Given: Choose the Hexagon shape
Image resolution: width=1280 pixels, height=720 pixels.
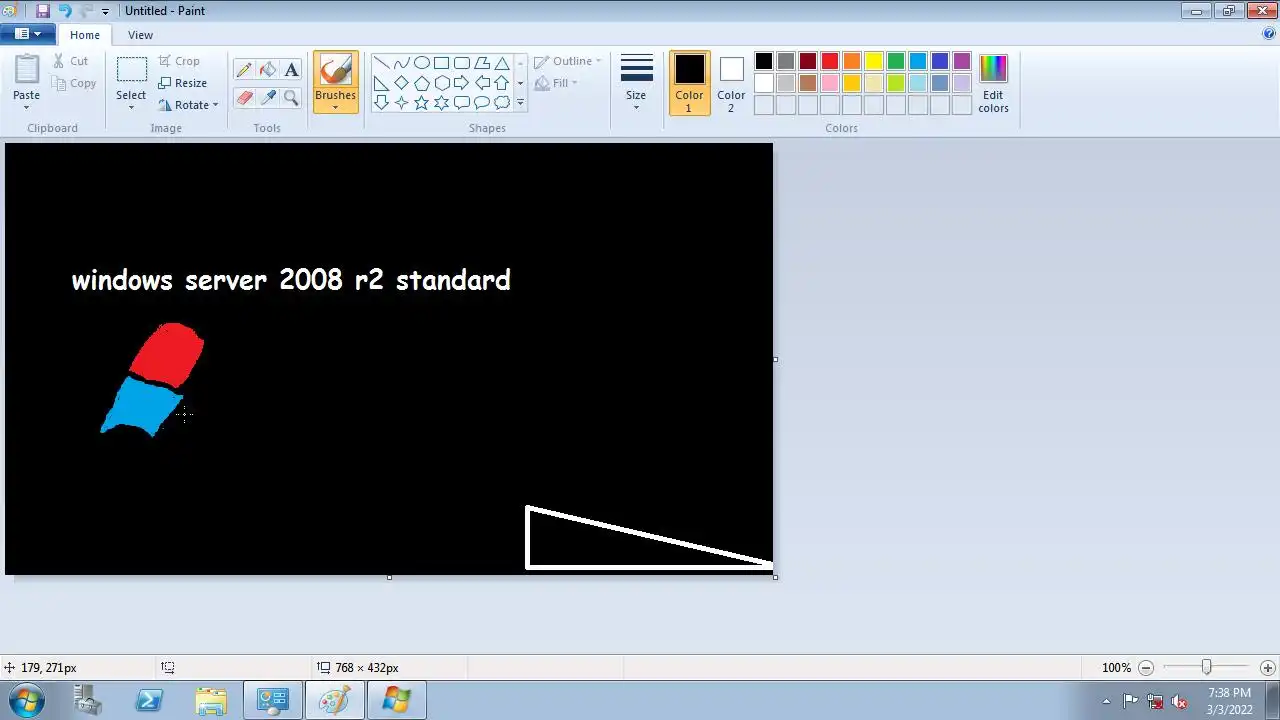Looking at the screenshot, I should pyautogui.click(x=441, y=83).
